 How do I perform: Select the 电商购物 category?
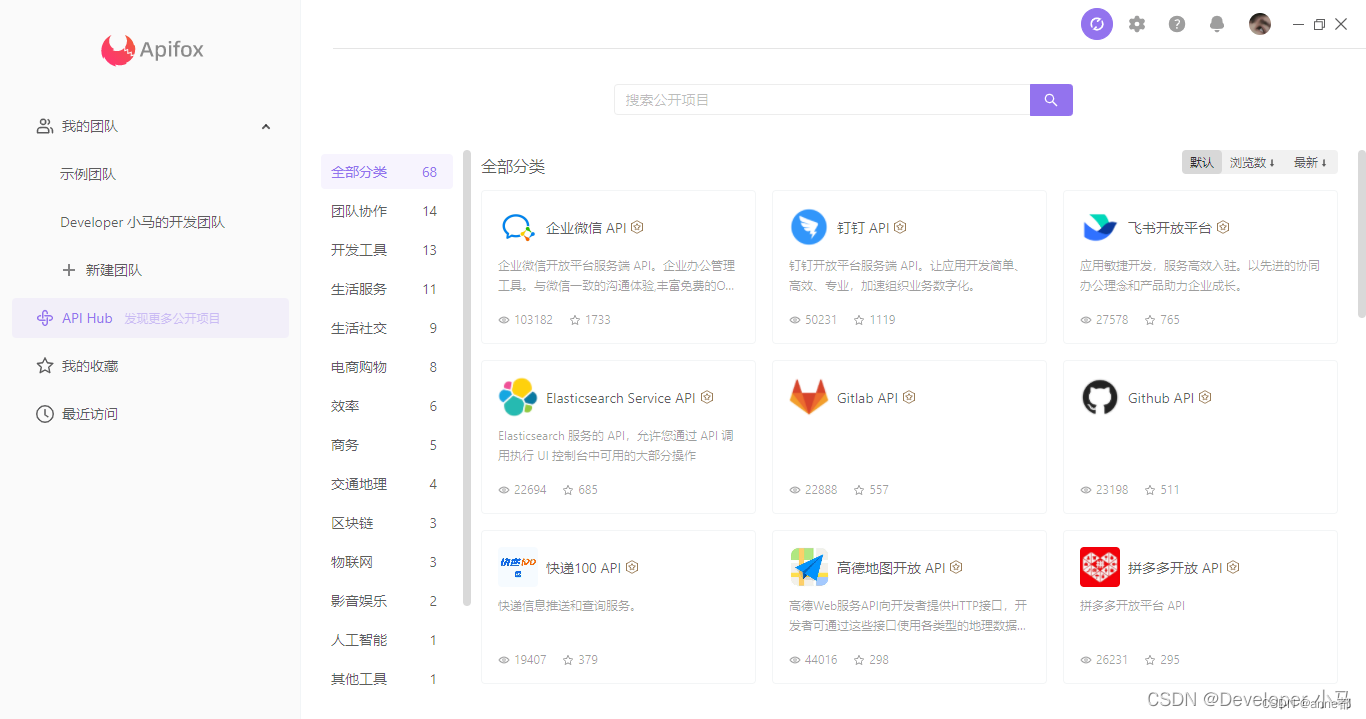[386, 367]
